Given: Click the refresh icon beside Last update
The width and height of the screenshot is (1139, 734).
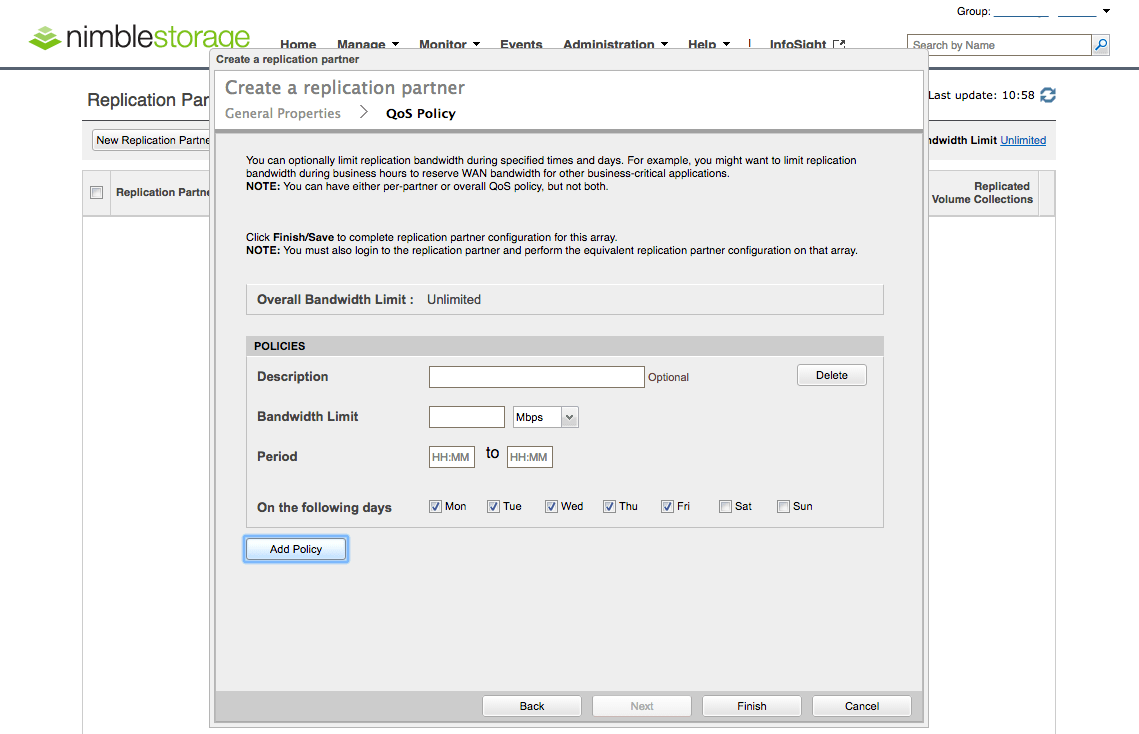Looking at the screenshot, I should point(1048,95).
